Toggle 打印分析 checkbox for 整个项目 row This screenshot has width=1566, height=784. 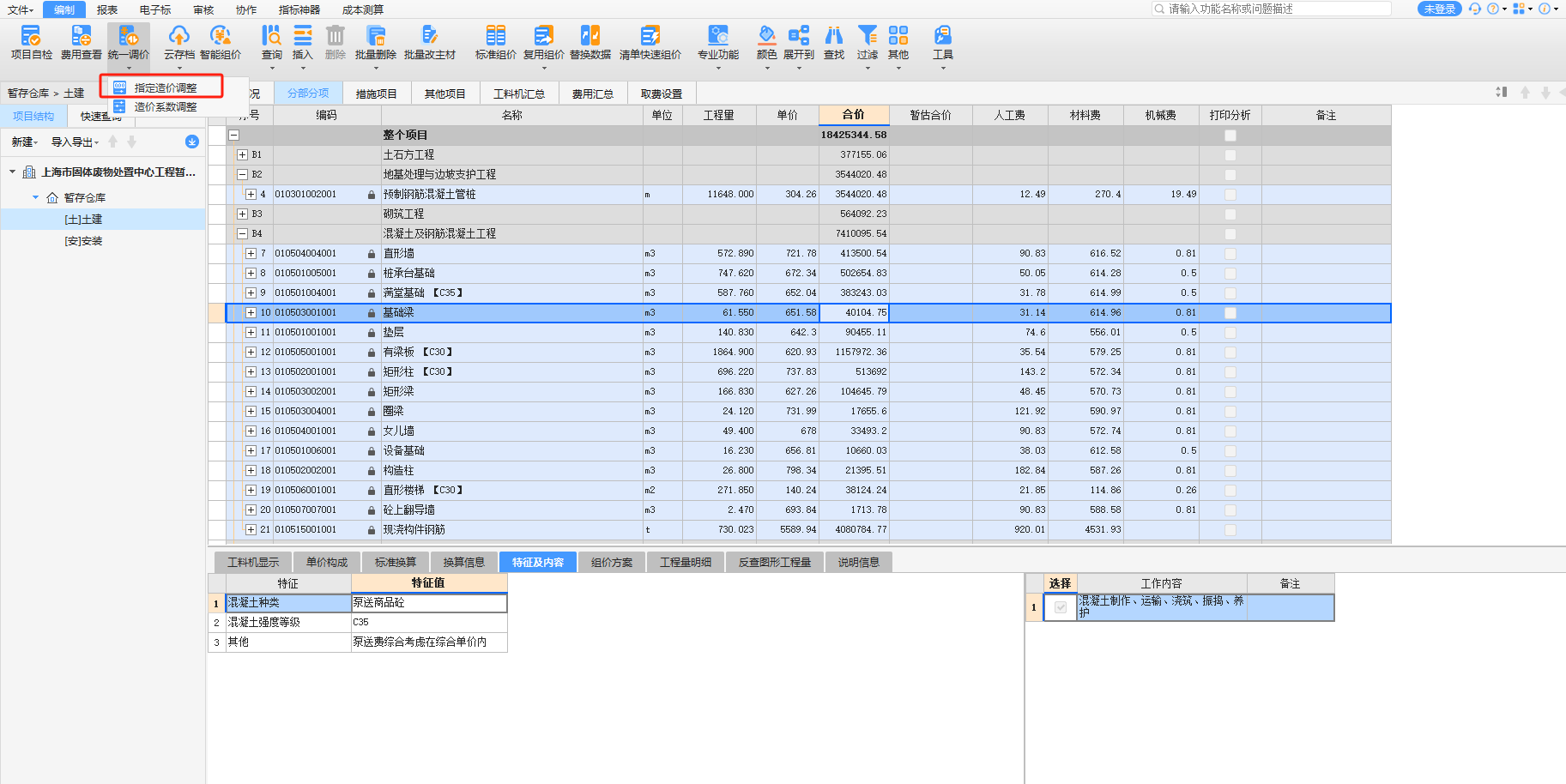point(1230,136)
